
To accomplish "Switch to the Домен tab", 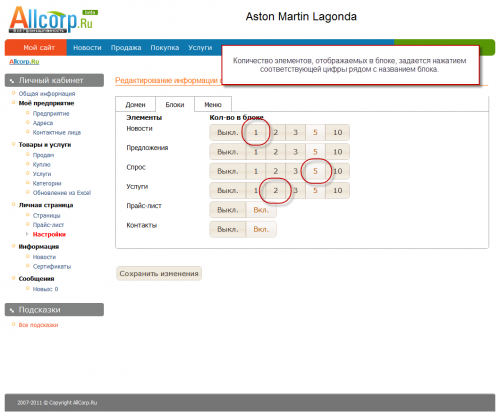I will (135, 105).
